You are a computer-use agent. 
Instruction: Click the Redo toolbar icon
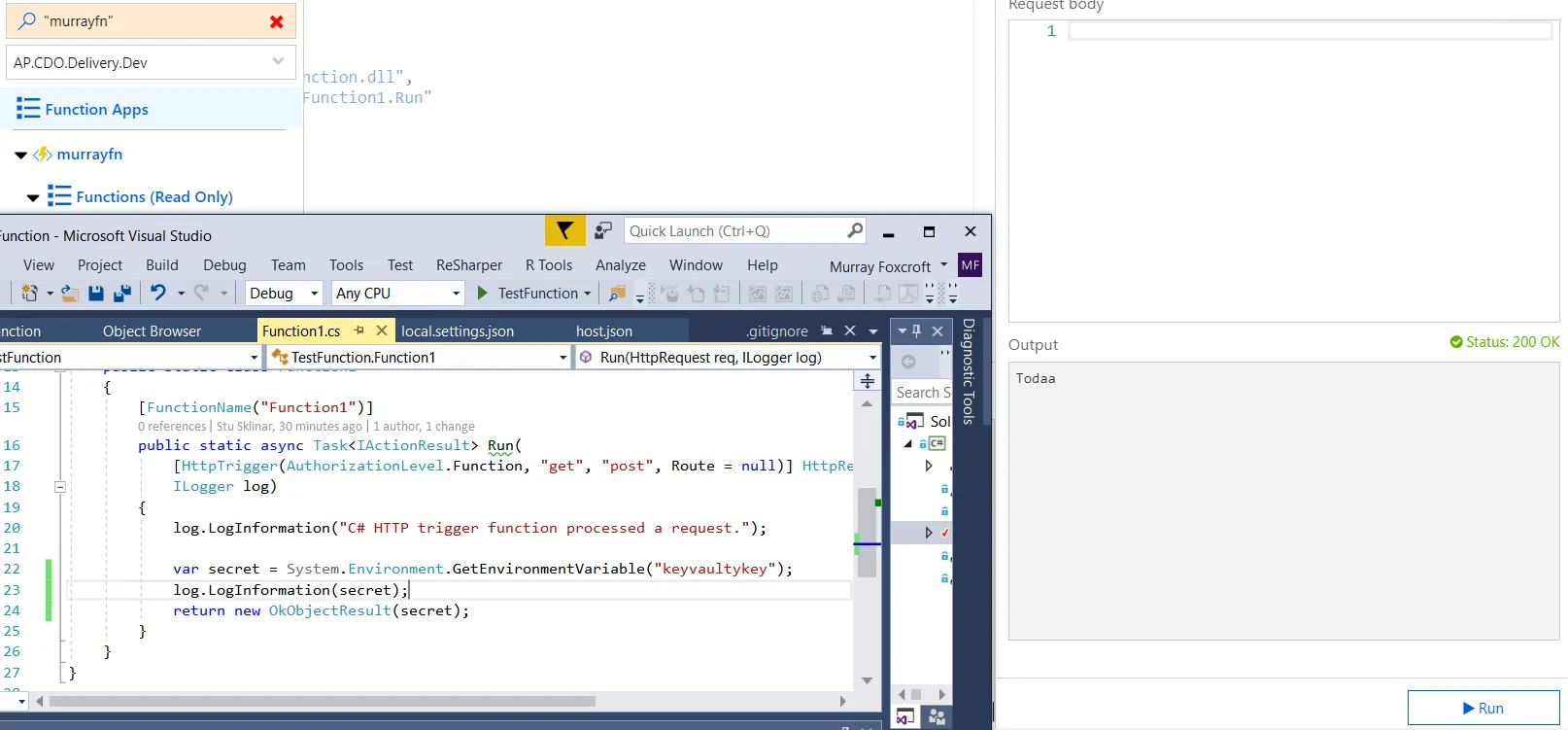pyautogui.click(x=201, y=293)
